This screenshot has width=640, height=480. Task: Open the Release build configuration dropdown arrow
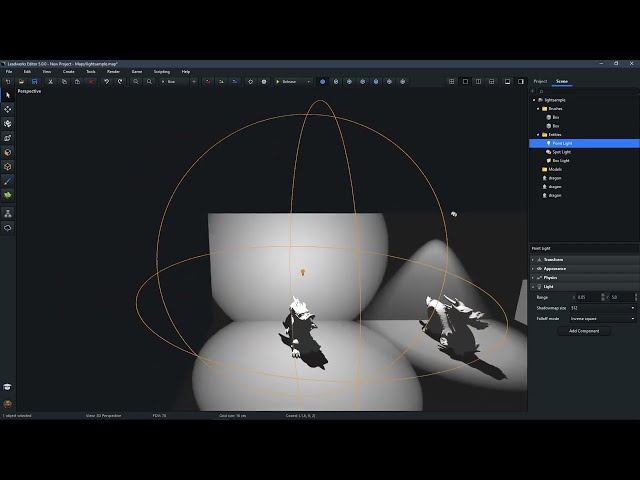[309, 82]
